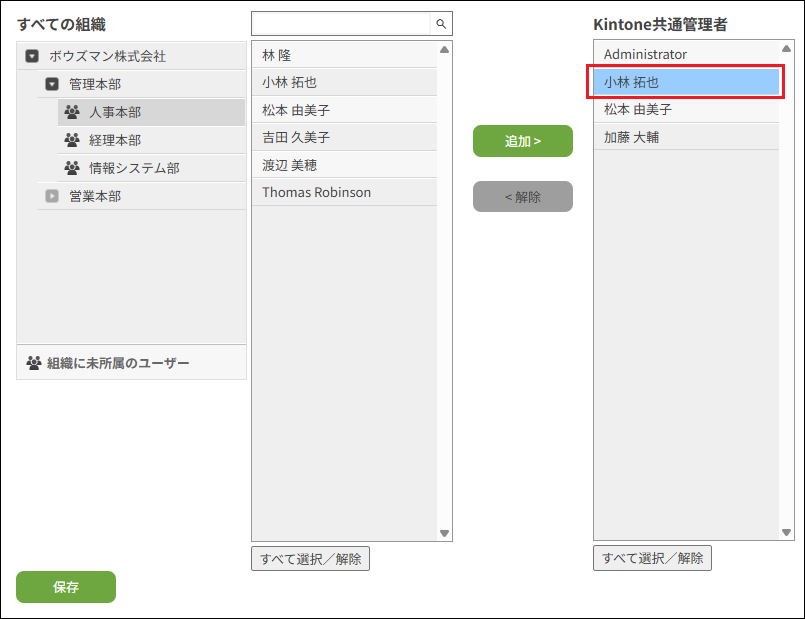805x619 pixels.
Task: Select 林 隆 in the user list
Action: tap(344, 55)
